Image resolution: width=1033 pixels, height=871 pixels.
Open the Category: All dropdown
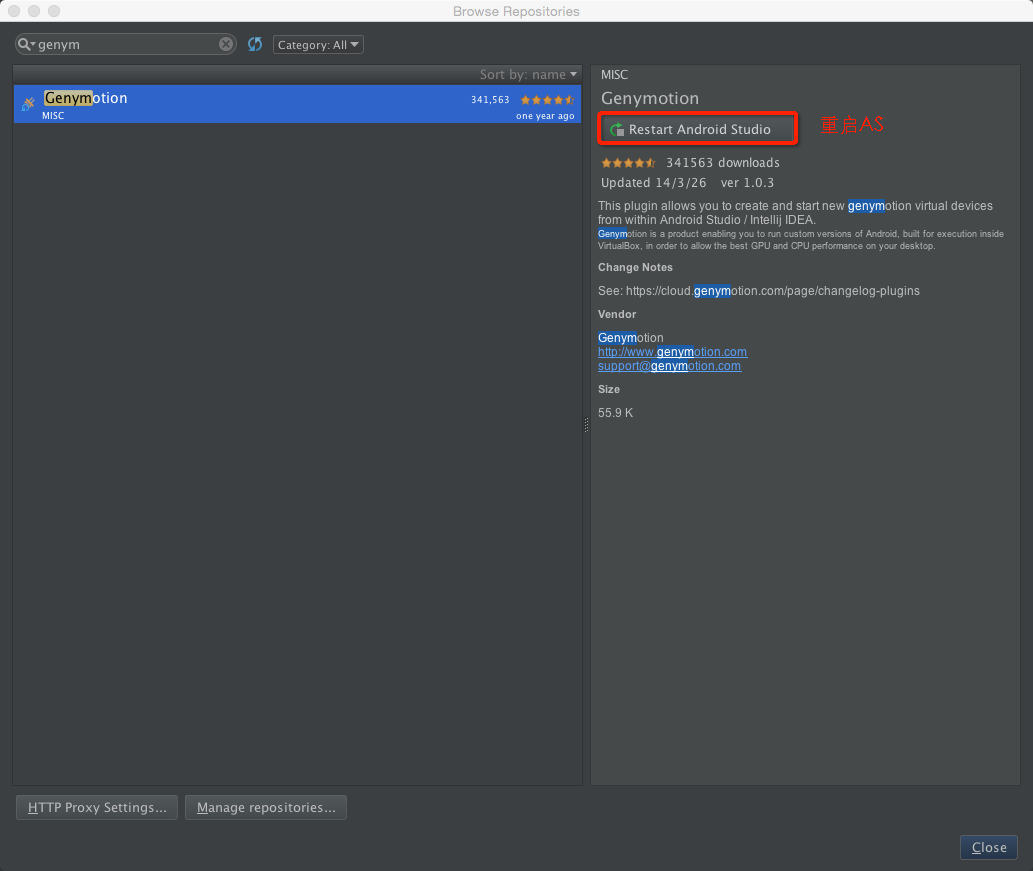click(x=318, y=45)
